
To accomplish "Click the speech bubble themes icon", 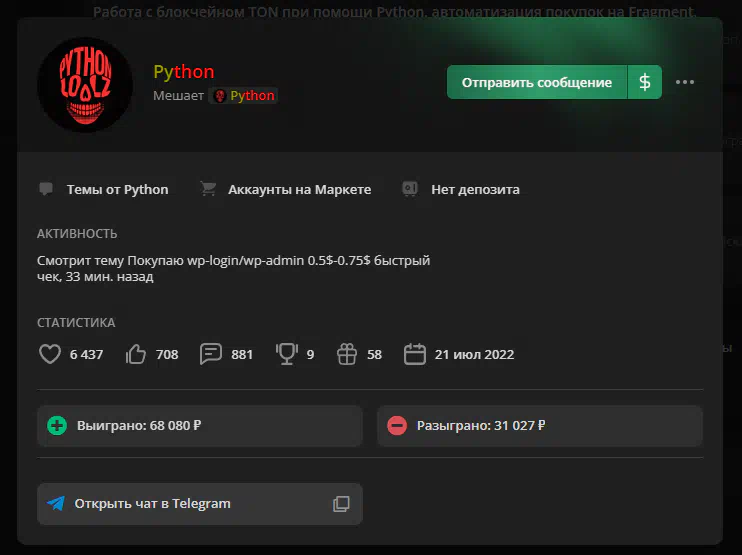I will (46, 189).
